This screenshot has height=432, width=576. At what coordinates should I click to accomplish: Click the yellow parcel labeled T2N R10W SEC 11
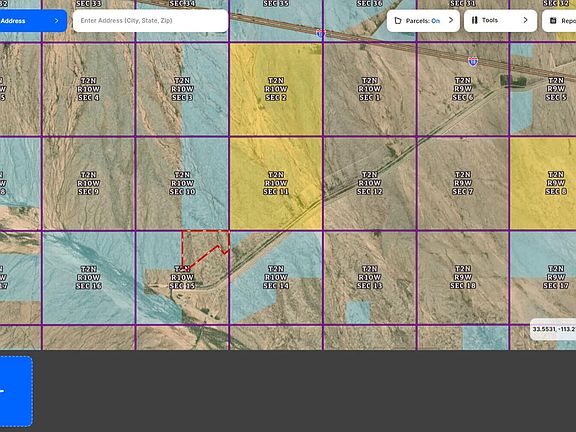(x=276, y=183)
